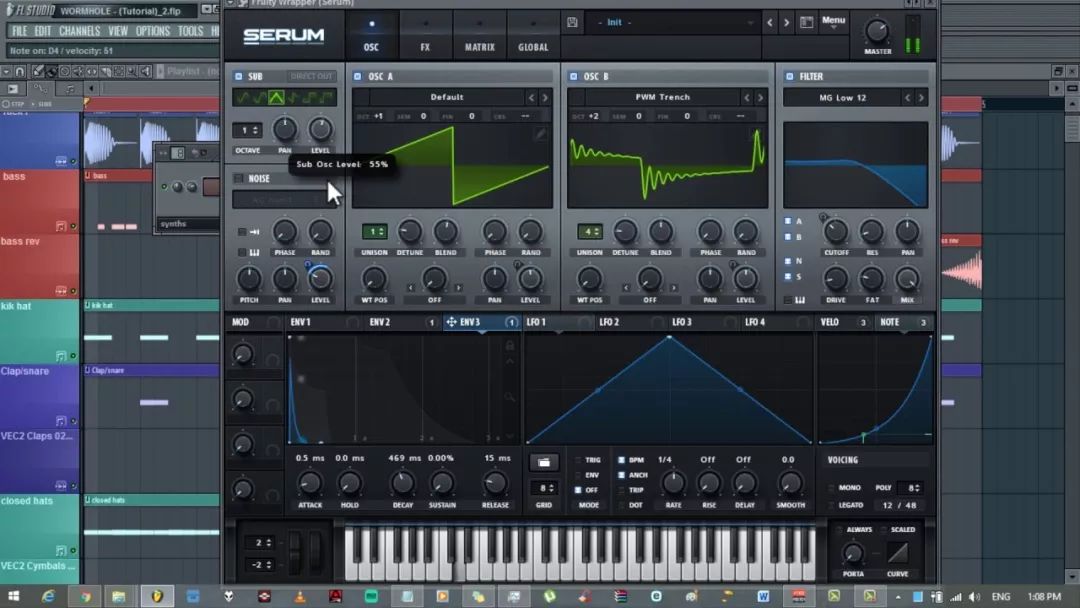1080x608 pixels.
Task: Click the pencil edit icon in OSC A
Action: pyautogui.click(x=540, y=134)
